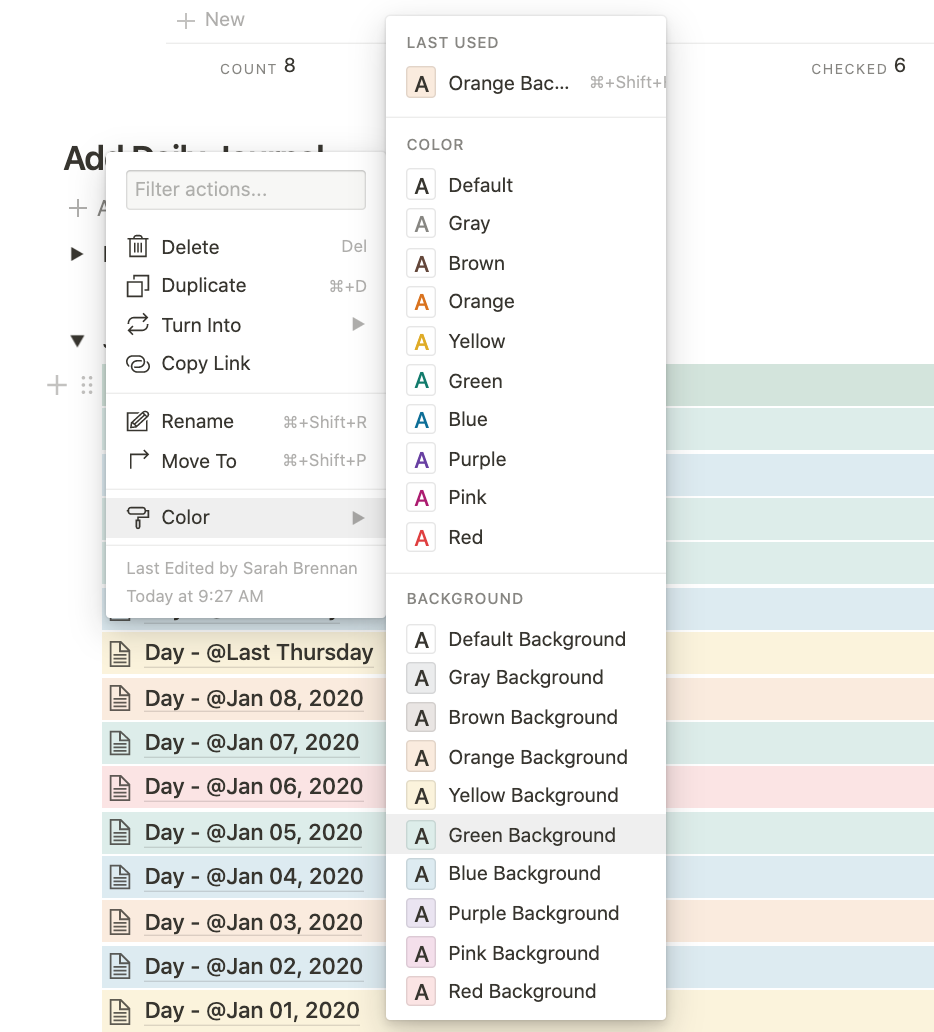Apply Brown text color
934x1032 pixels.
526,263
